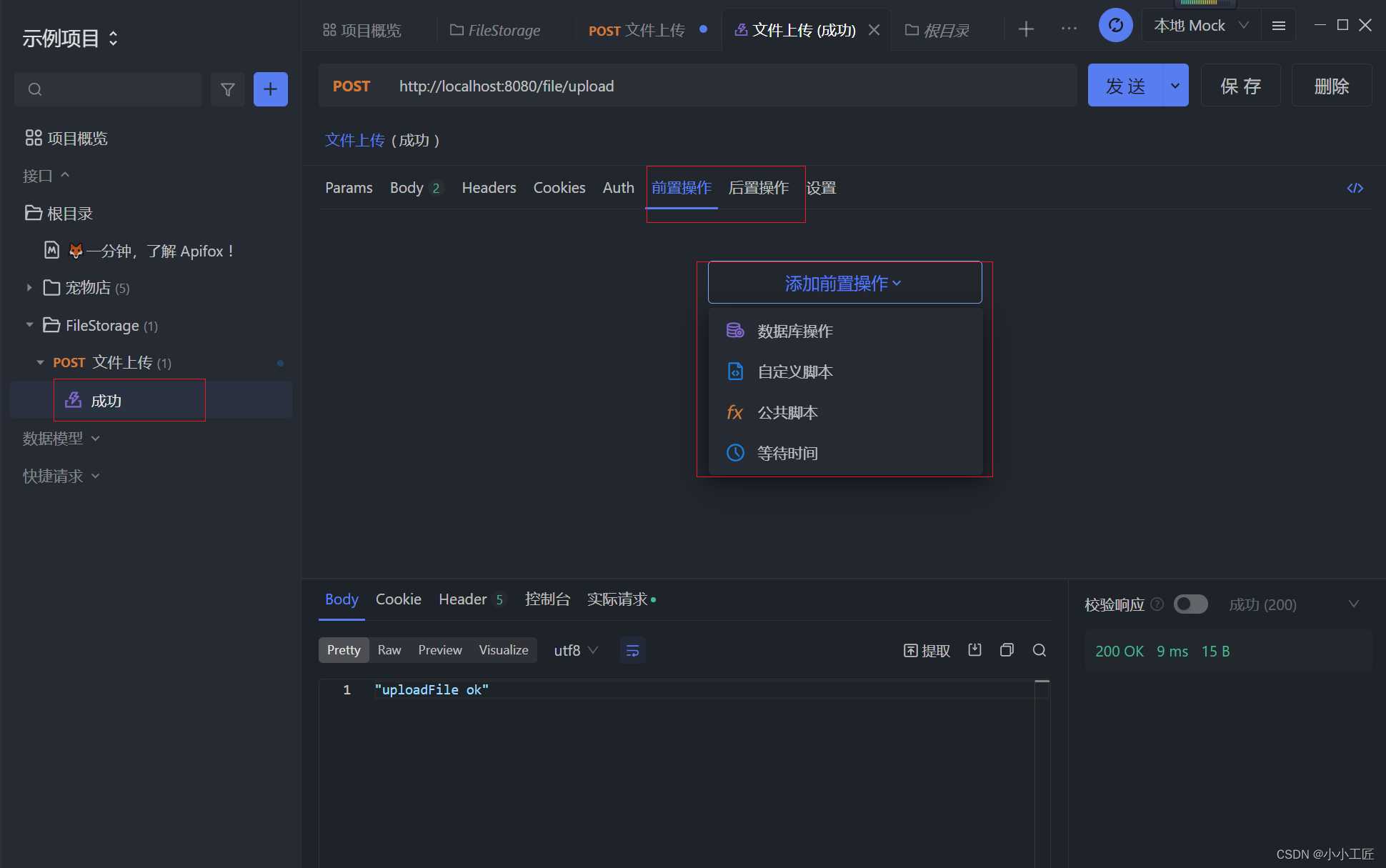The width and height of the screenshot is (1386, 868).
Task: Switch to the request Body tab
Action: [x=416, y=188]
